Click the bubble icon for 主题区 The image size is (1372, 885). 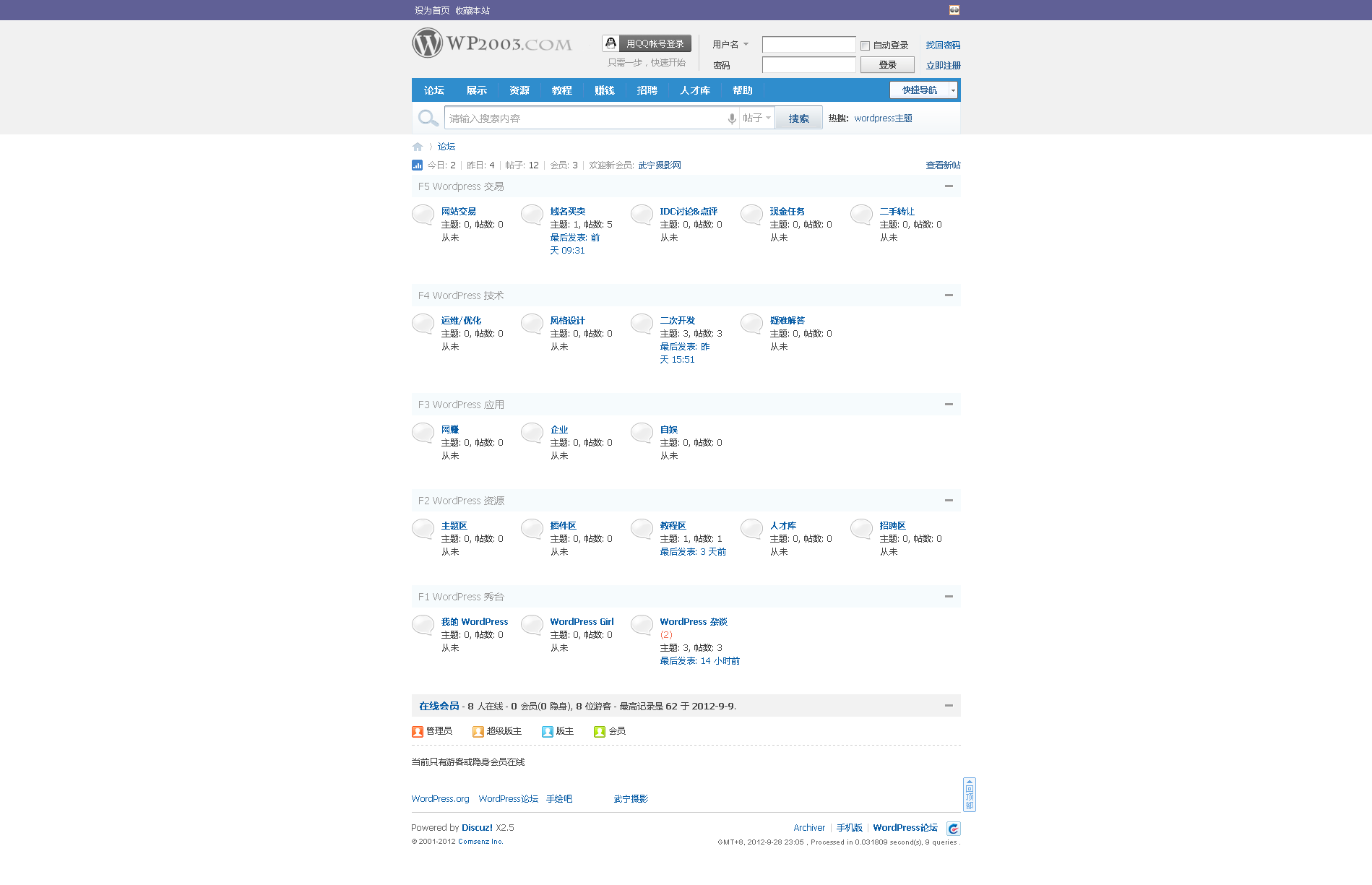(x=423, y=529)
